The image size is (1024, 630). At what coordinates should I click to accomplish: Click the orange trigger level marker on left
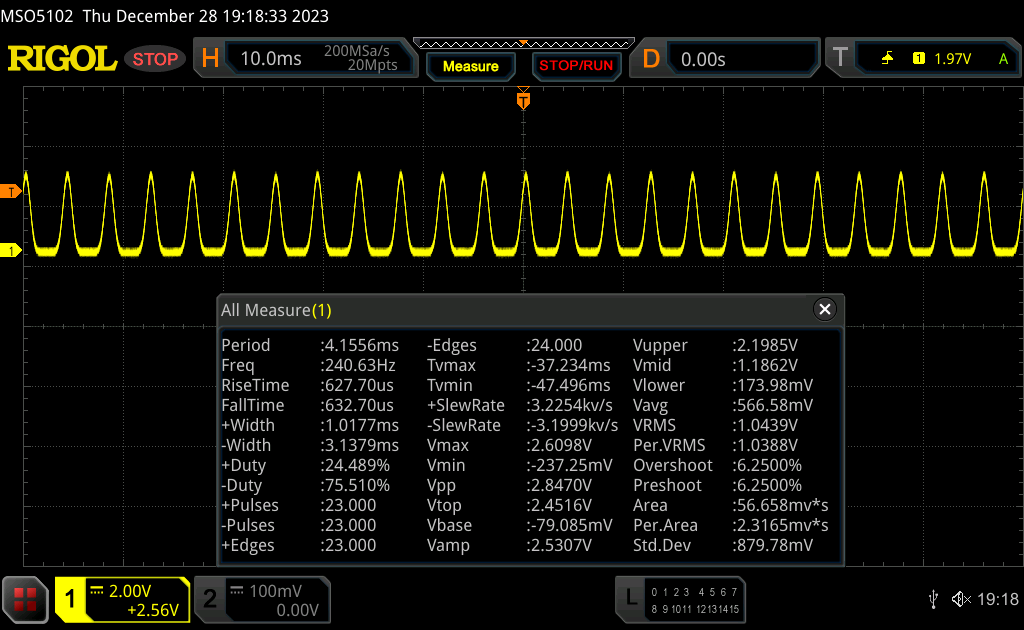coord(10,191)
